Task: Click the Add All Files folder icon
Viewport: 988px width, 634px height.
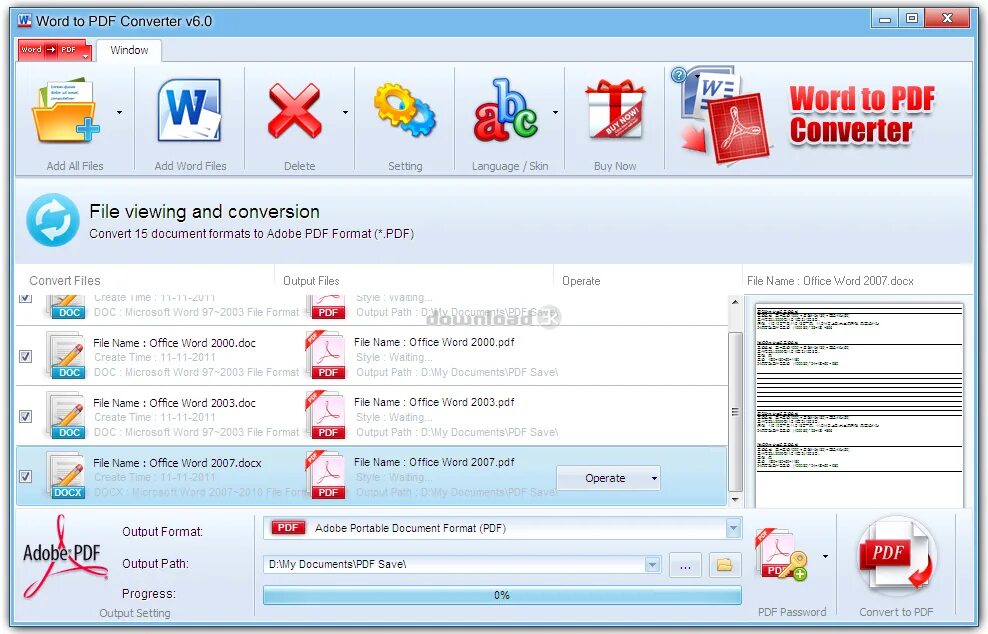Action: [66, 112]
